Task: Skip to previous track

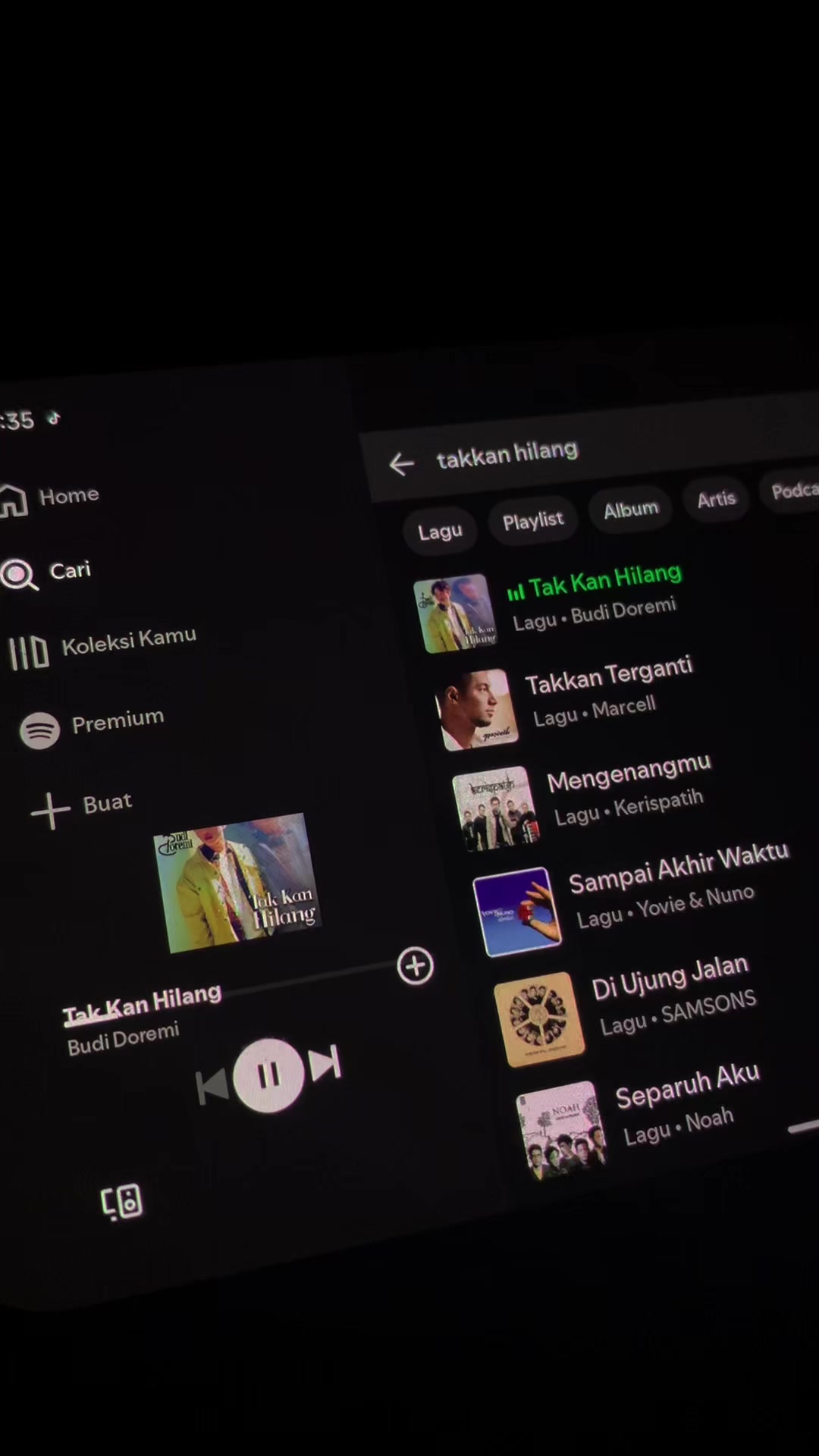Action: tap(212, 1087)
